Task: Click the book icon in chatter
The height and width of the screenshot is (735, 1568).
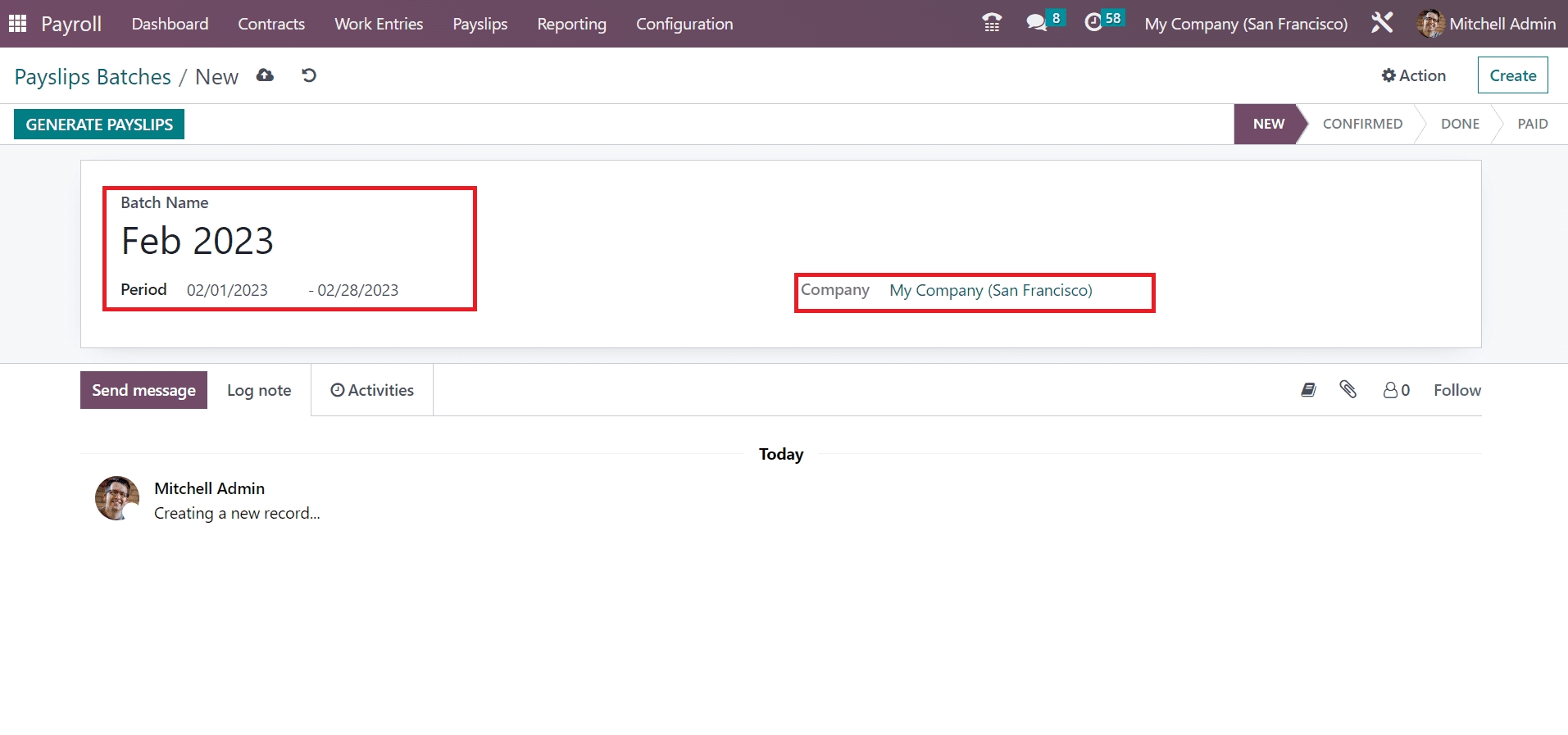Action: tap(1308, 390)
